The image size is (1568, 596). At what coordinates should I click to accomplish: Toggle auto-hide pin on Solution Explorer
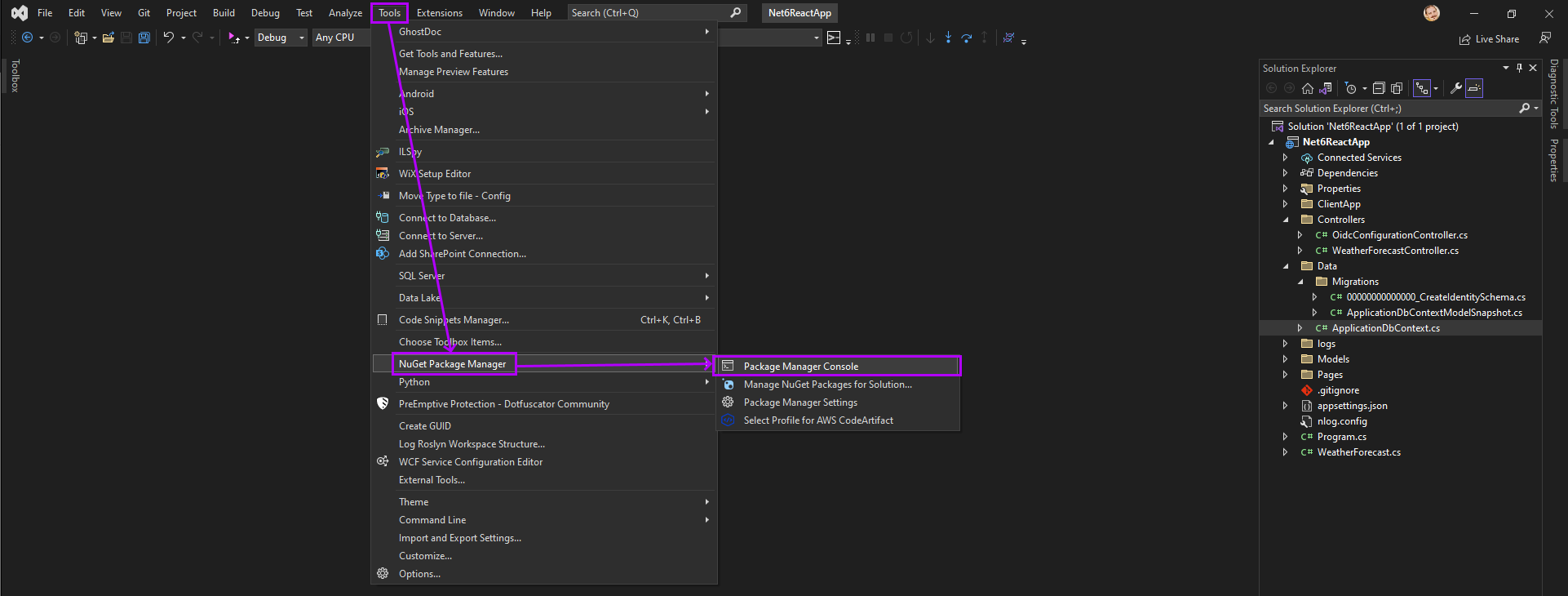[x=1519, y=68]
